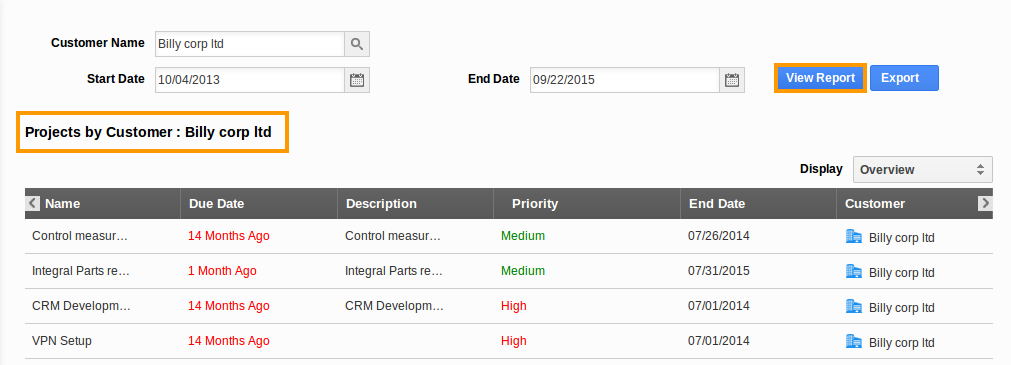Sort by the Due Date column header
This screenshot has height=365, width=1011.
tap(217, 204)
